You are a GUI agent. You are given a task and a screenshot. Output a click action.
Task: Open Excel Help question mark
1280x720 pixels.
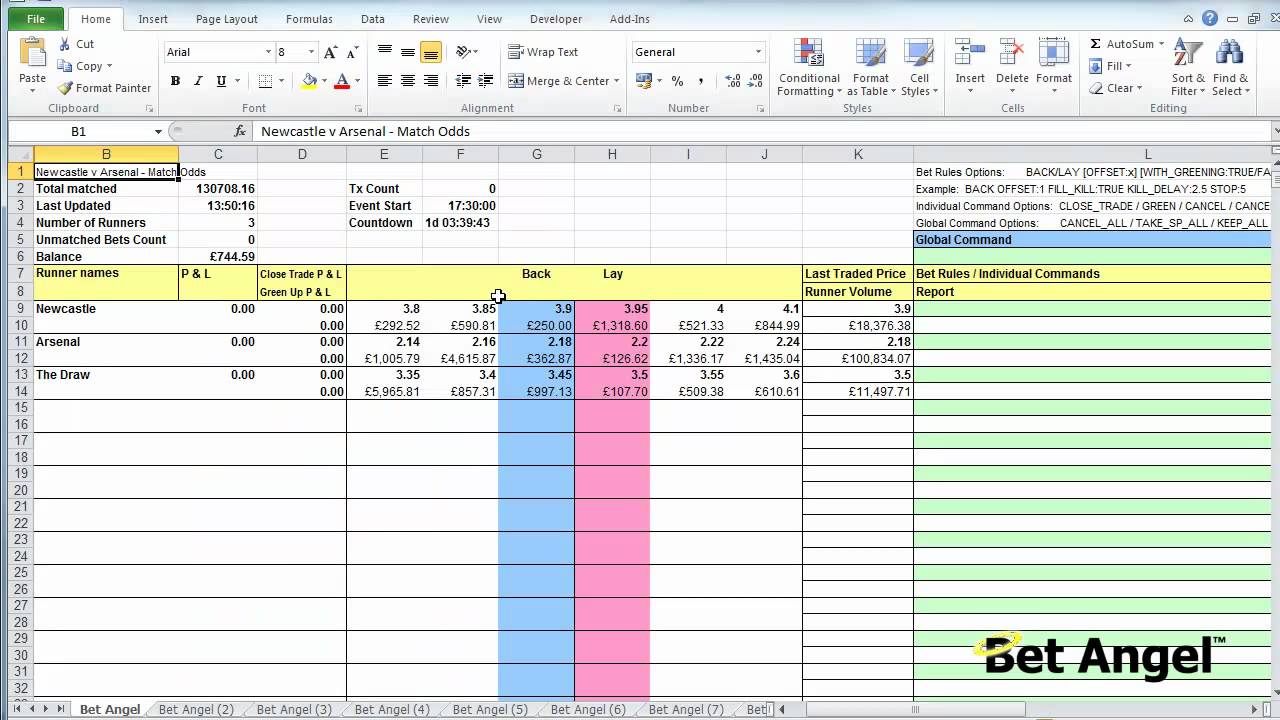pos(1210,18)
